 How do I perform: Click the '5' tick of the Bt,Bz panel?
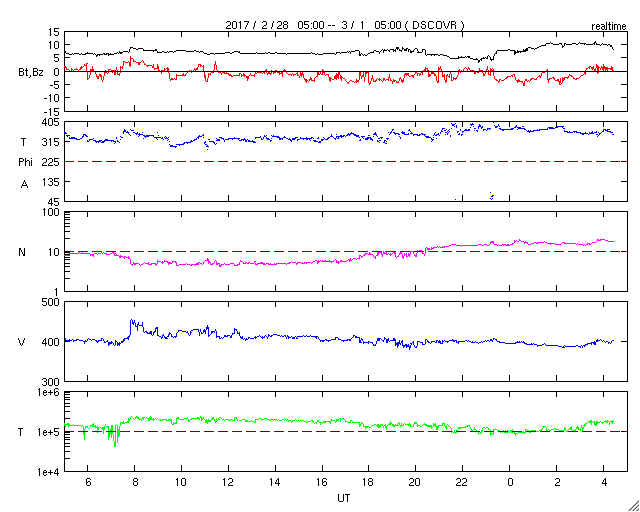56,58
